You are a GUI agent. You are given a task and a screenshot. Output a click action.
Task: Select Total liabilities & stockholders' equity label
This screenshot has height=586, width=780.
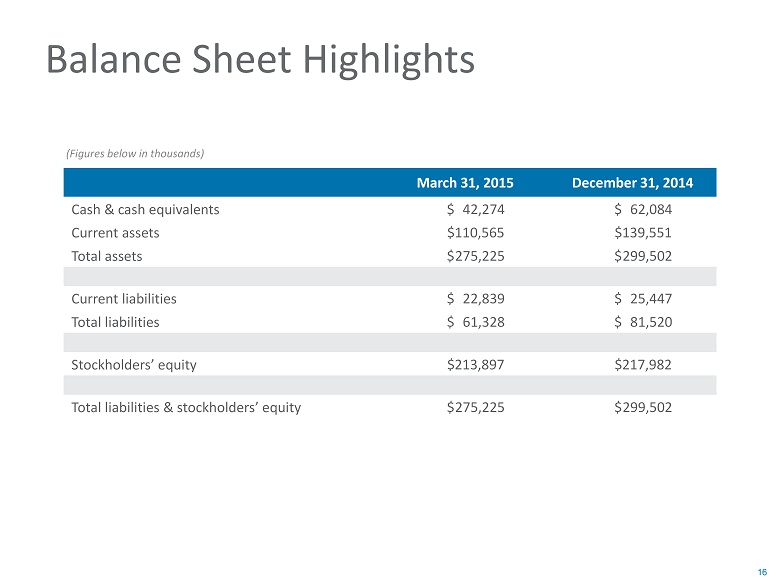(186, 407)
